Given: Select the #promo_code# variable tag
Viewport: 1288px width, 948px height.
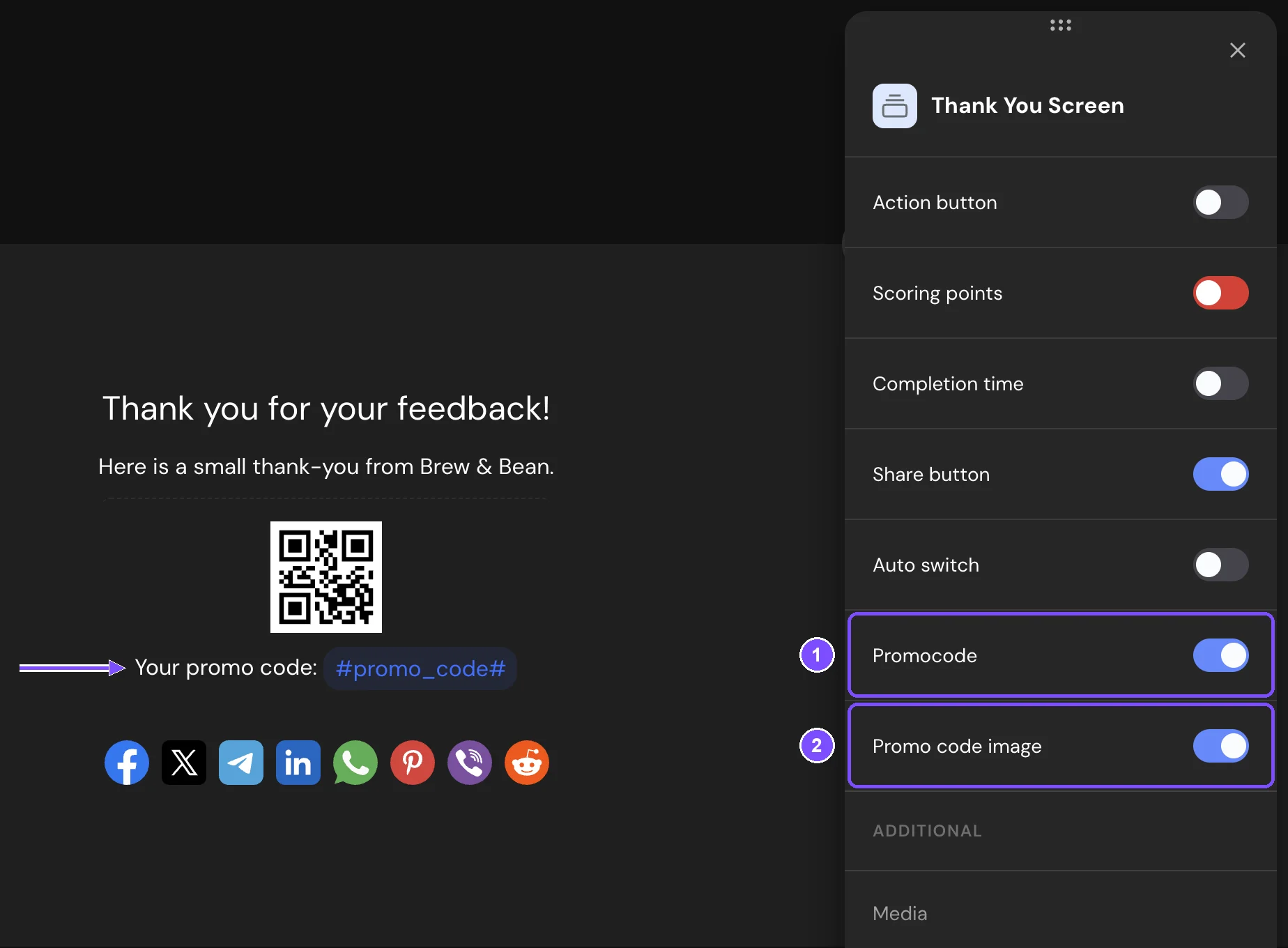Looking at the screenshot, I should click(420, 668).
